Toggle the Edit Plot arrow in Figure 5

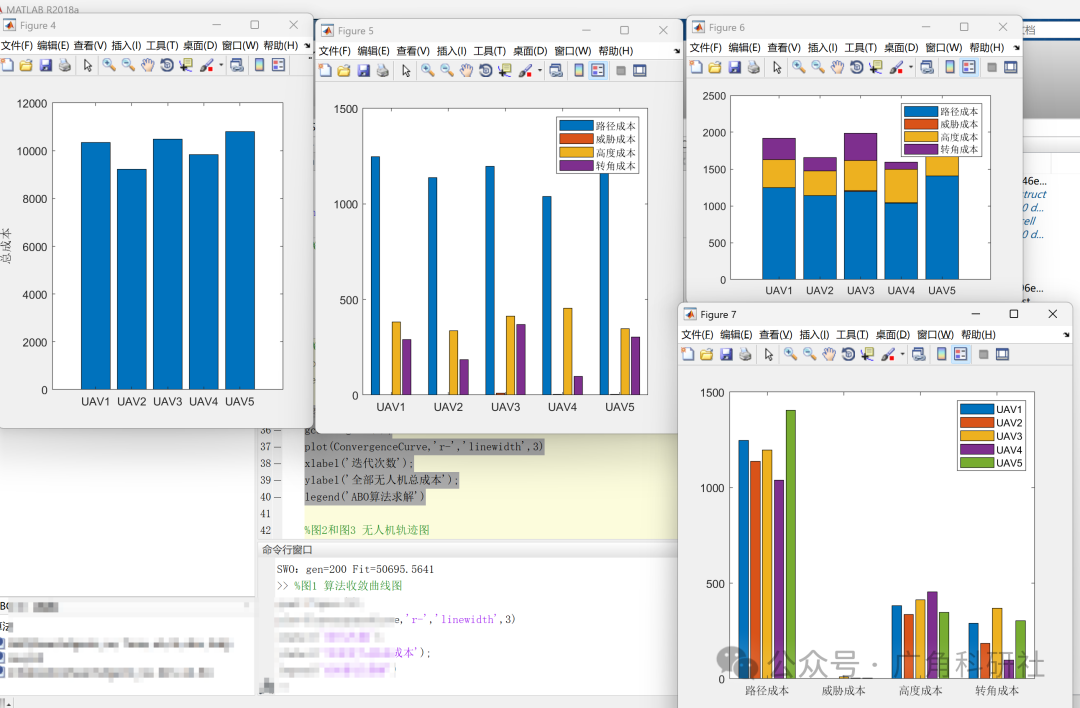pyautogui.click(x=406, y=70)
